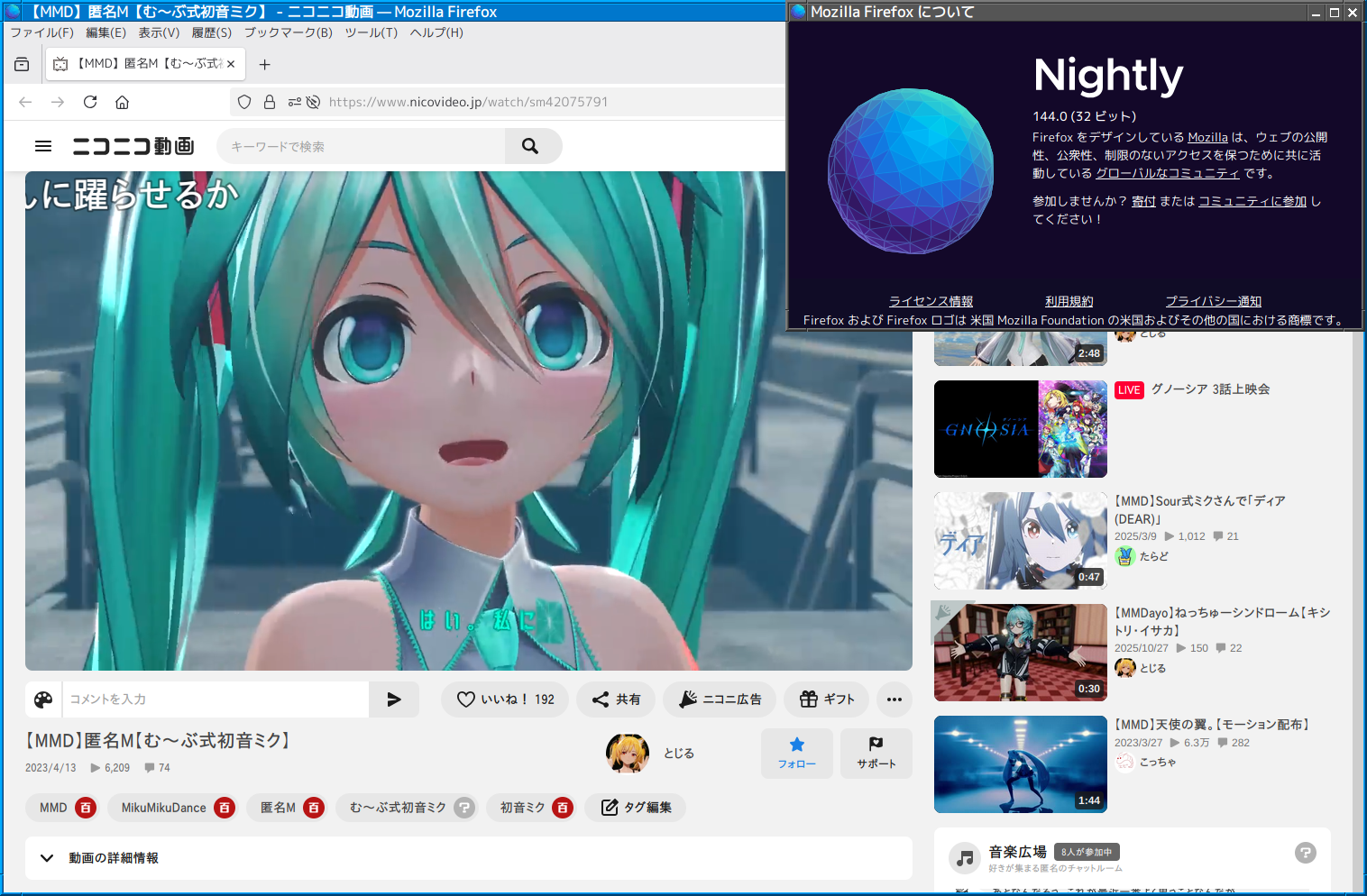Open new tab with plus icon

264,64
